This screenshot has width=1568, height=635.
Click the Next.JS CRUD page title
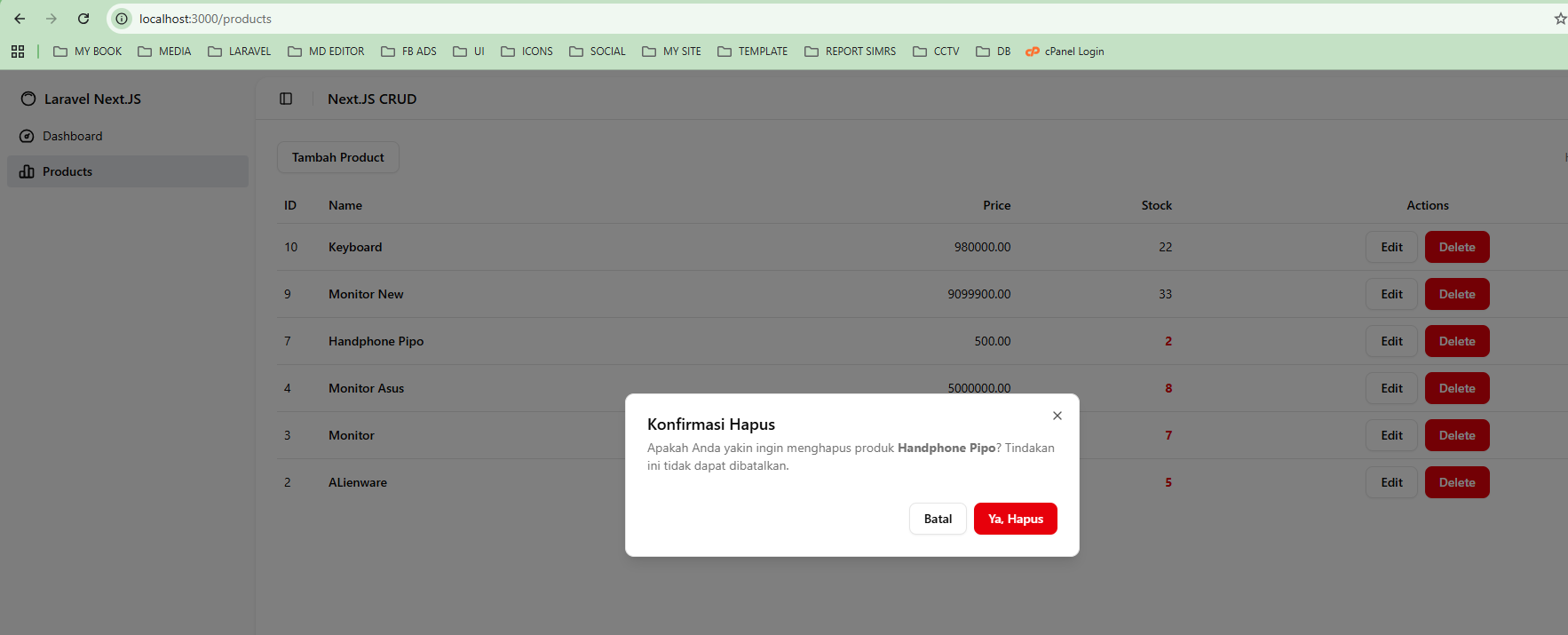[372, 99]
